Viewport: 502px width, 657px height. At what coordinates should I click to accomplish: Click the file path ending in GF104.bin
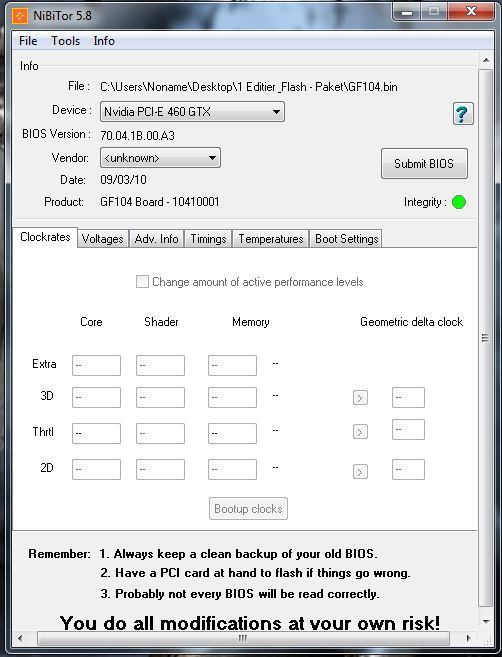[x=249, y=87]
